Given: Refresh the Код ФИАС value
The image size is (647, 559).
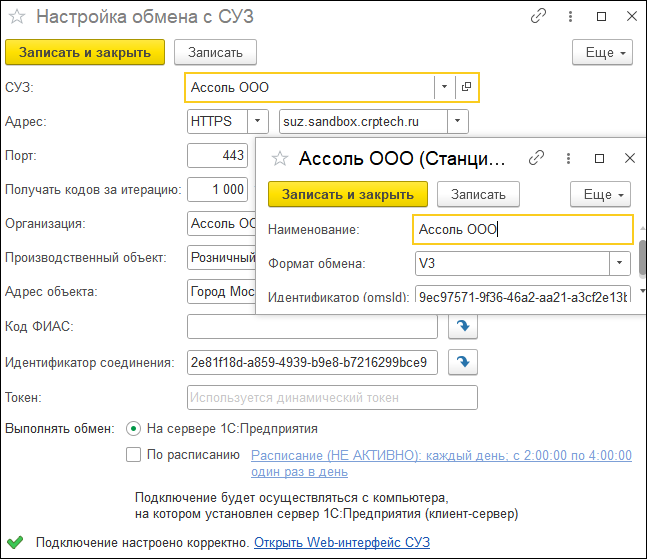Looking at the screenshot, I should [x=463, y=327].
